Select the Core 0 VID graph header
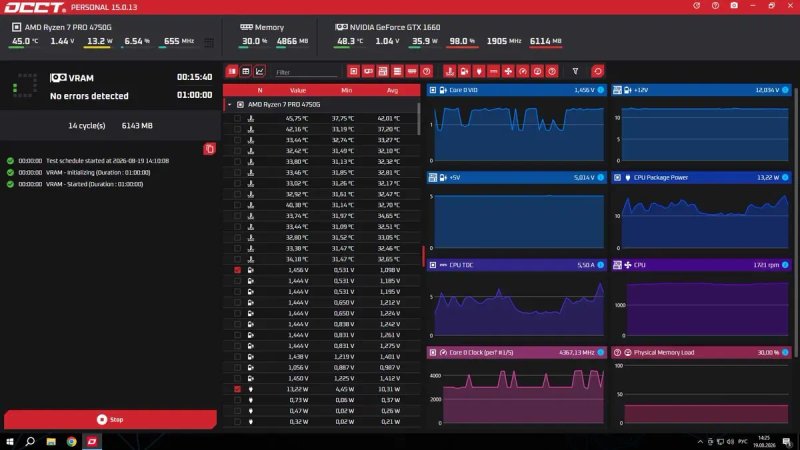 (516, 90)
